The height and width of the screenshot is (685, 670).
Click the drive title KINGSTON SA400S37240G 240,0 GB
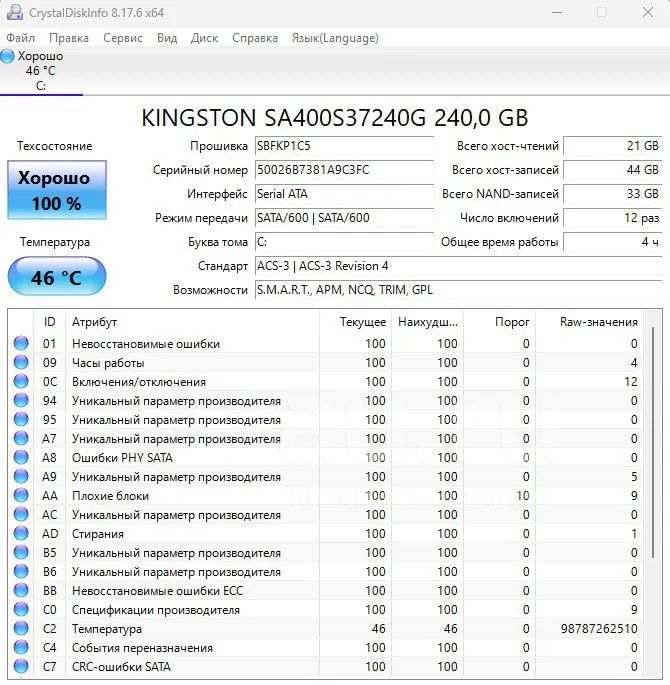point(335,118)
